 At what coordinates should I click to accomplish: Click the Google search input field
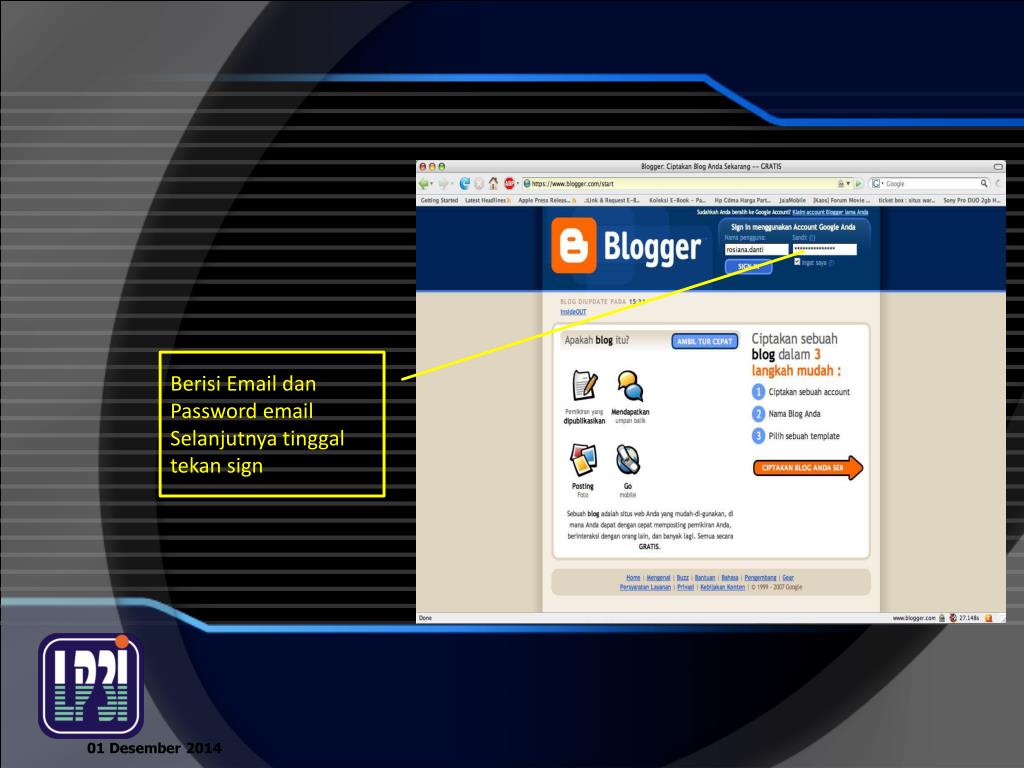click(932, 184)
